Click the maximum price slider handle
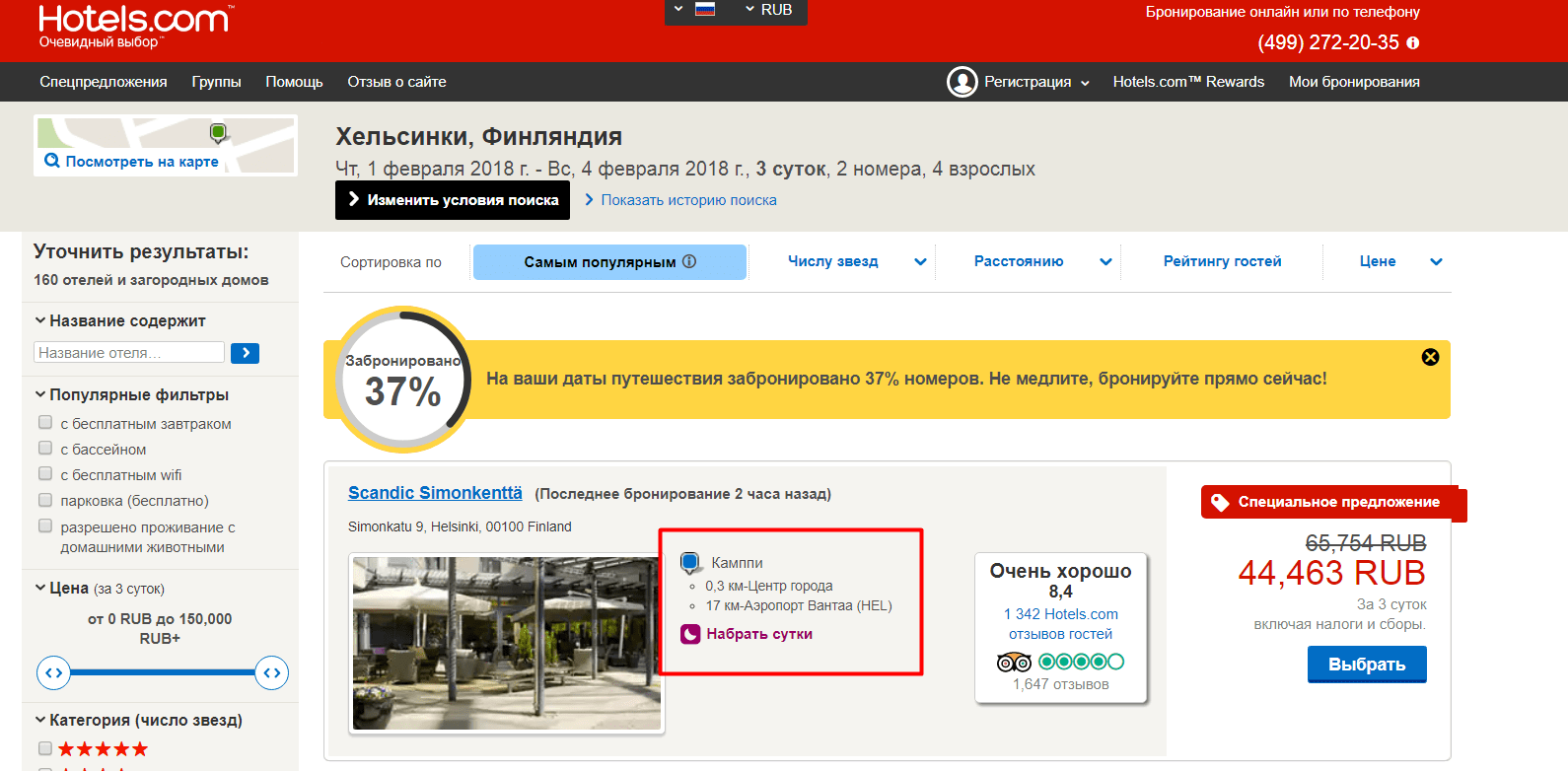This screenshot has width=1568, height=771. tap(271, 672)
